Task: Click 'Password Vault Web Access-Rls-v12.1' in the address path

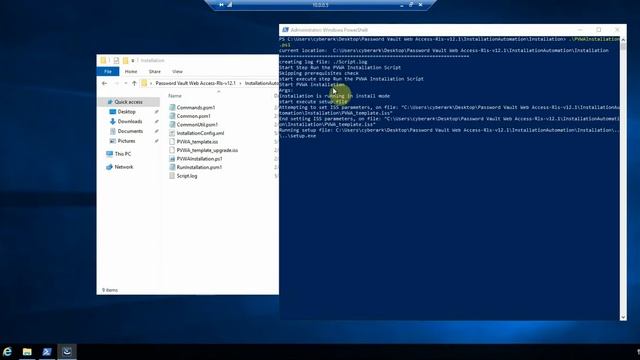Action: (x=196, y=83)
